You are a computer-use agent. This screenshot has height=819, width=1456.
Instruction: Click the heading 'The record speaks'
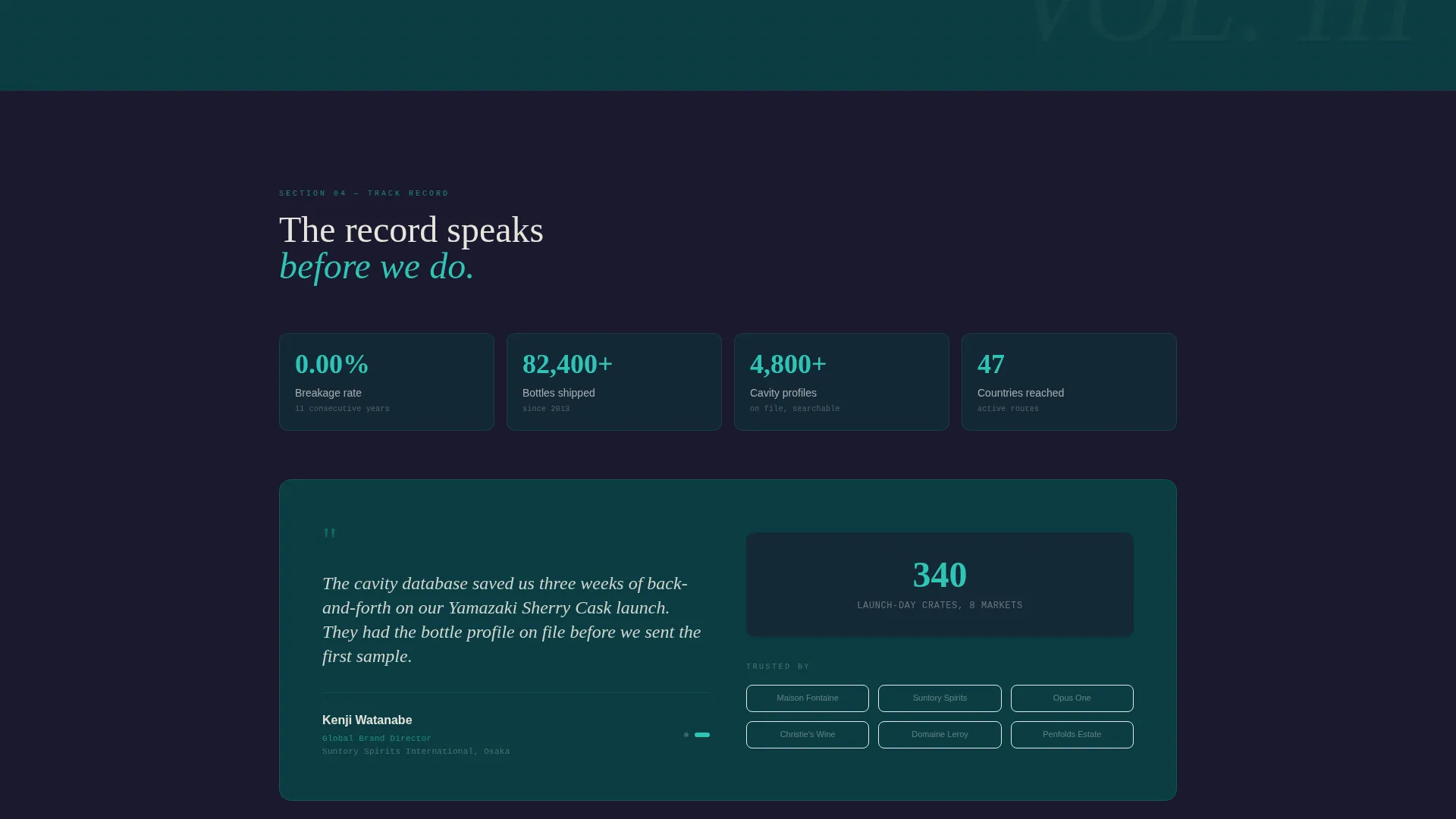point(411,231)
